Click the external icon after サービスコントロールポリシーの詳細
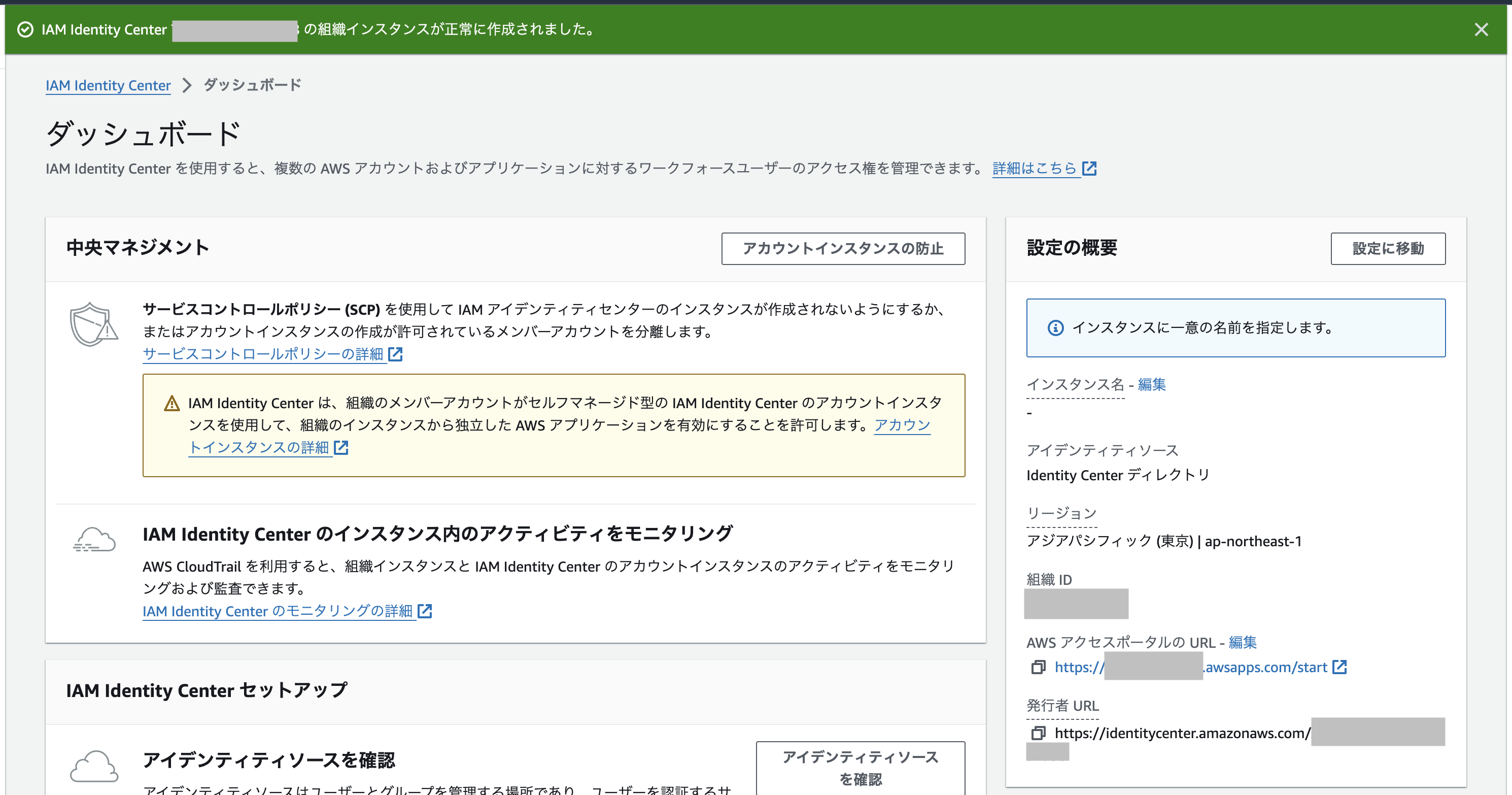The width and height of the screenshot is (1512, 795). 396,354
